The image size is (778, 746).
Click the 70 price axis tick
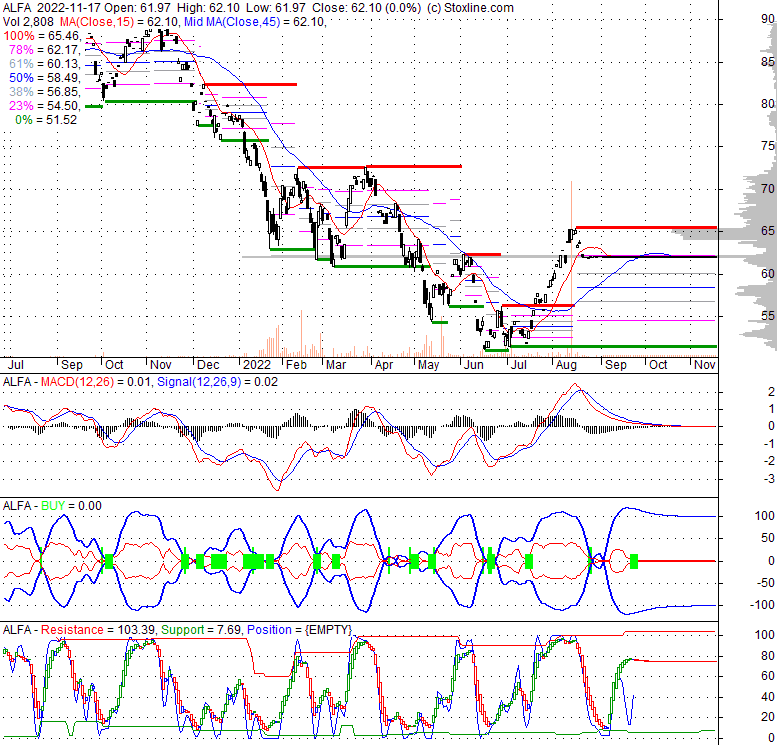[x=768, y=188]
